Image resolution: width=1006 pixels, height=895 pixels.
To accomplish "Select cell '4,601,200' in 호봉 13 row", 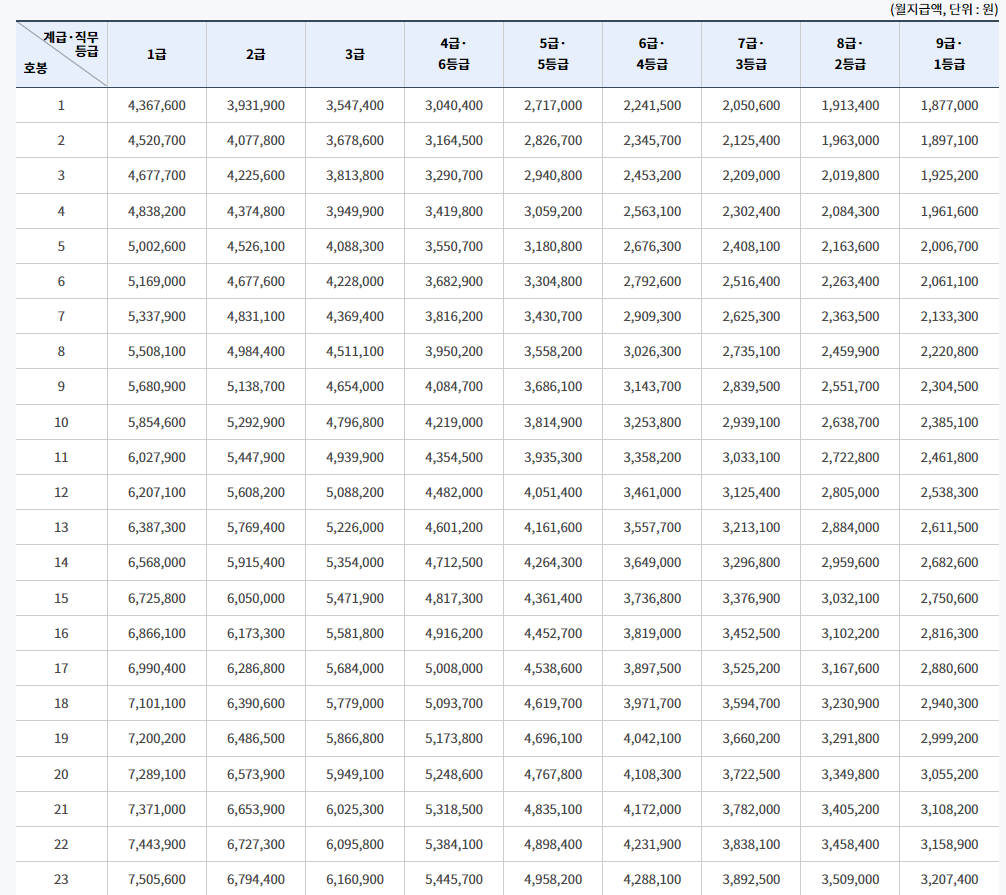I will (x=454, y=527).
